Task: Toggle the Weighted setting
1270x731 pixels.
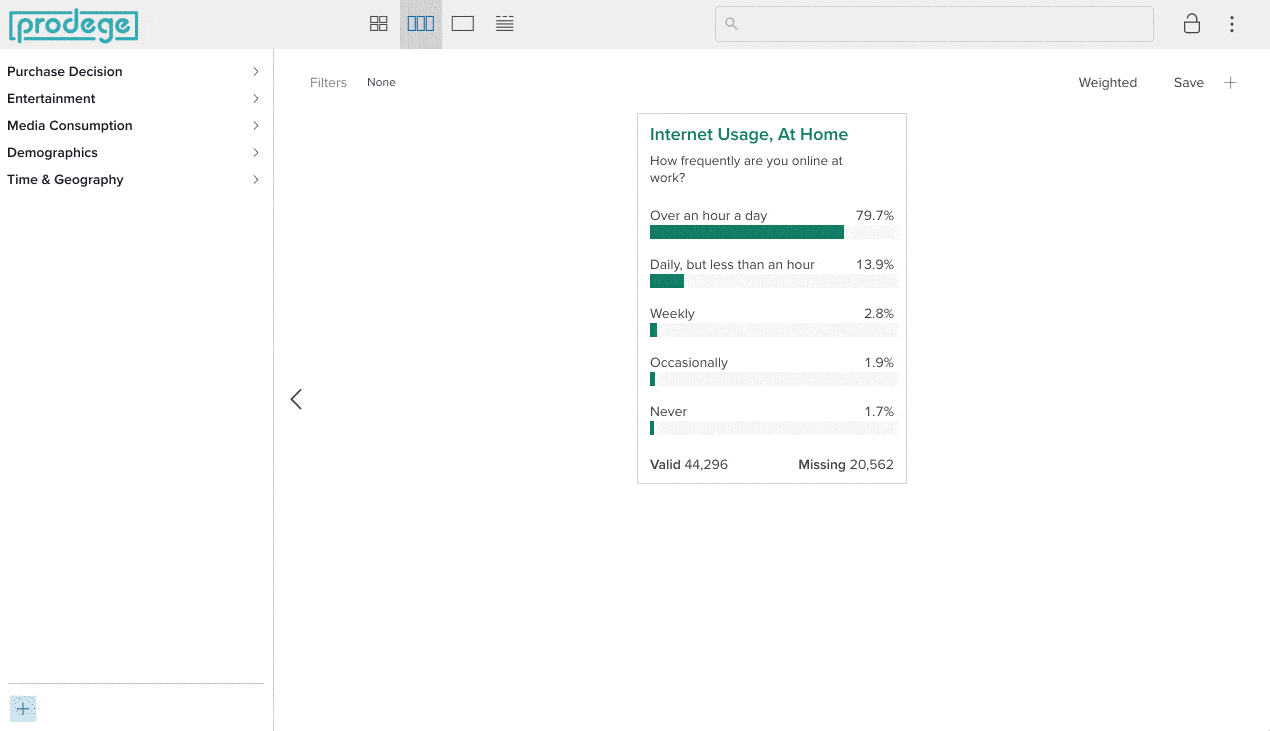Action: click(x=1107, y=83)
